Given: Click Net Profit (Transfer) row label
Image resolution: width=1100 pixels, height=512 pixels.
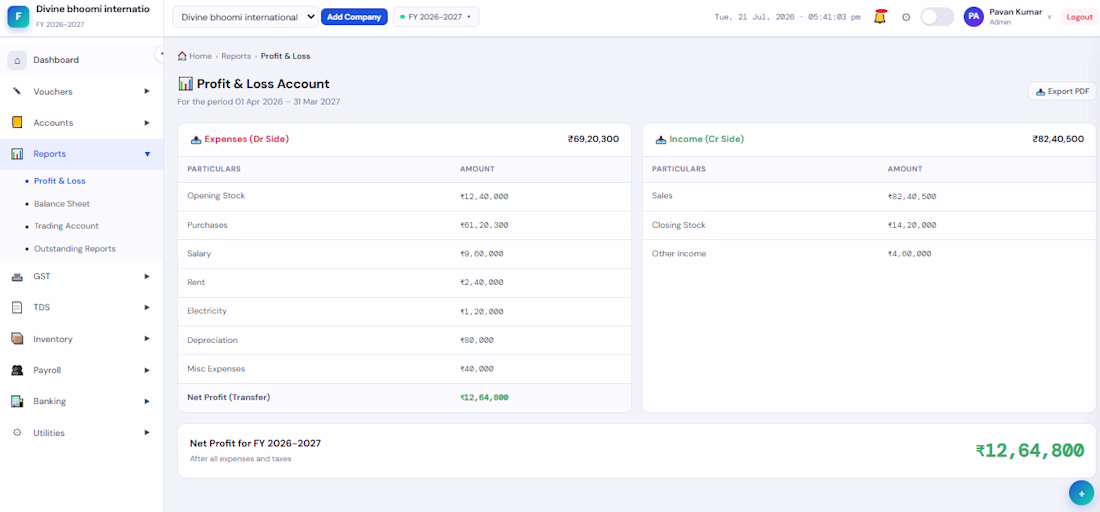Looking at the screenshot, I should click(x=229, y=397).
